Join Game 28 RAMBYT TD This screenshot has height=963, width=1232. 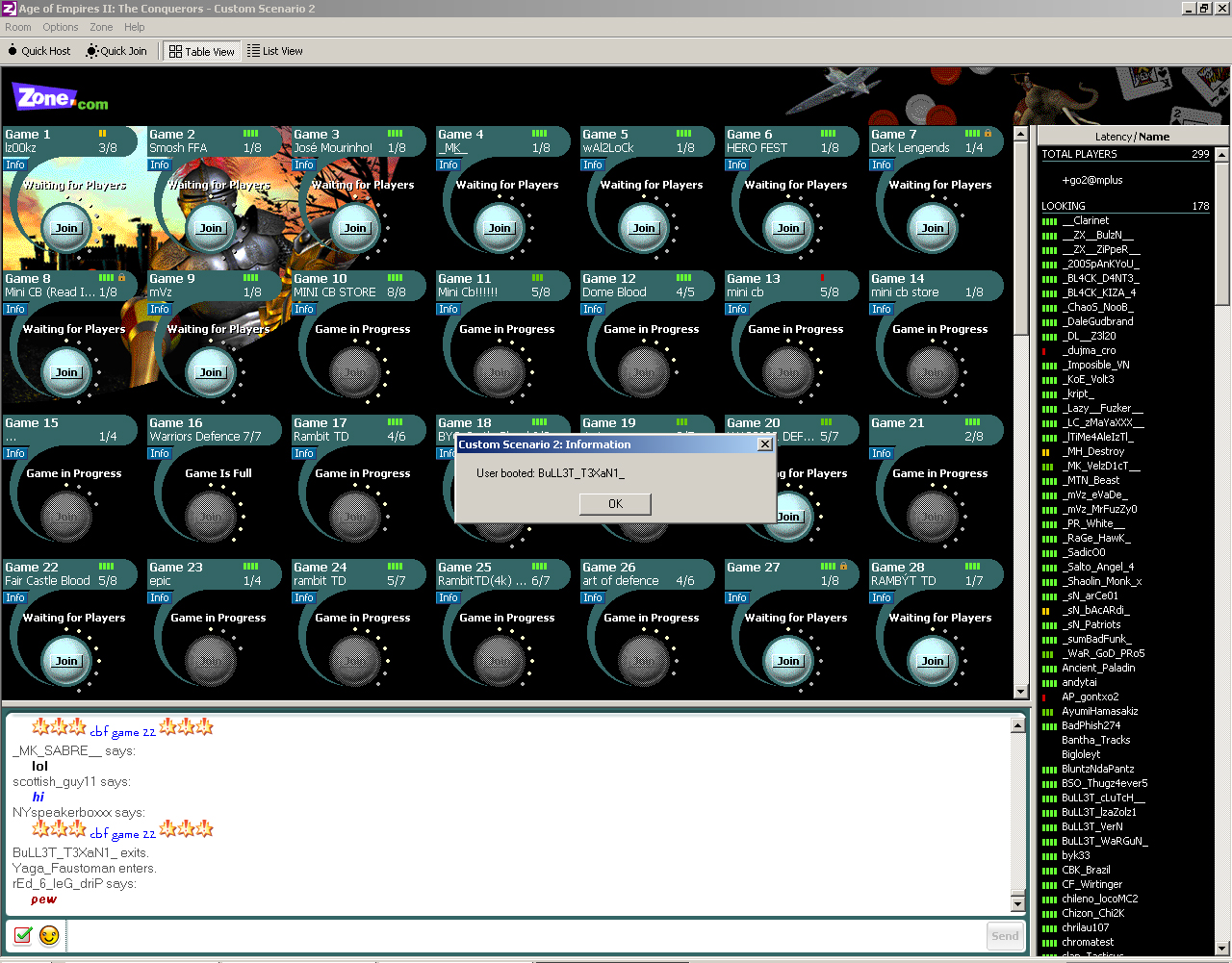click(933, 661)
